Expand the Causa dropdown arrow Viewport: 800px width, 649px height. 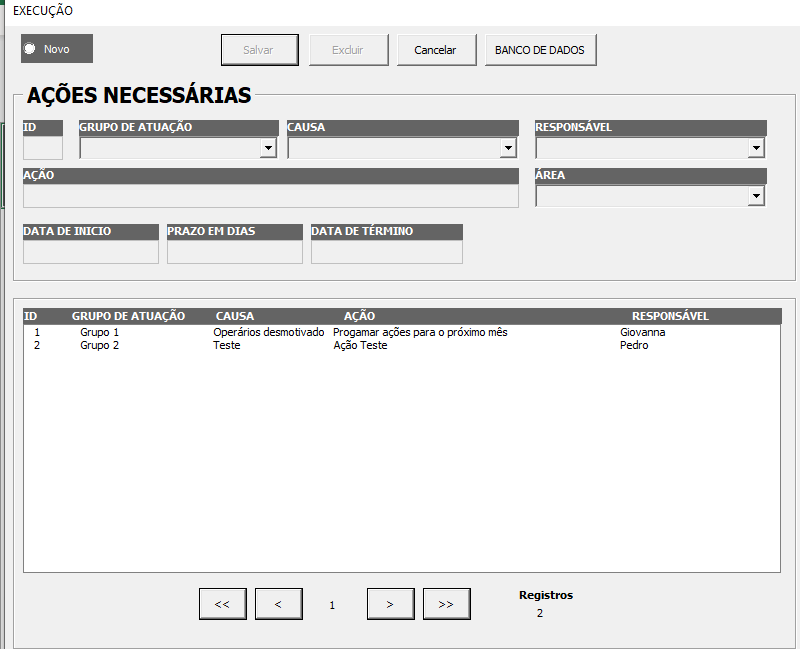508,148
